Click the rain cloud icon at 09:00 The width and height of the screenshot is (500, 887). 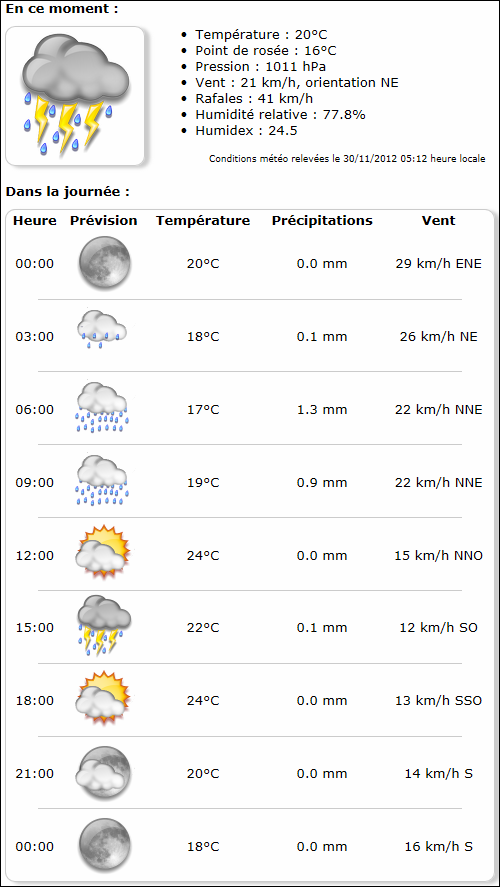click(102, 480)
